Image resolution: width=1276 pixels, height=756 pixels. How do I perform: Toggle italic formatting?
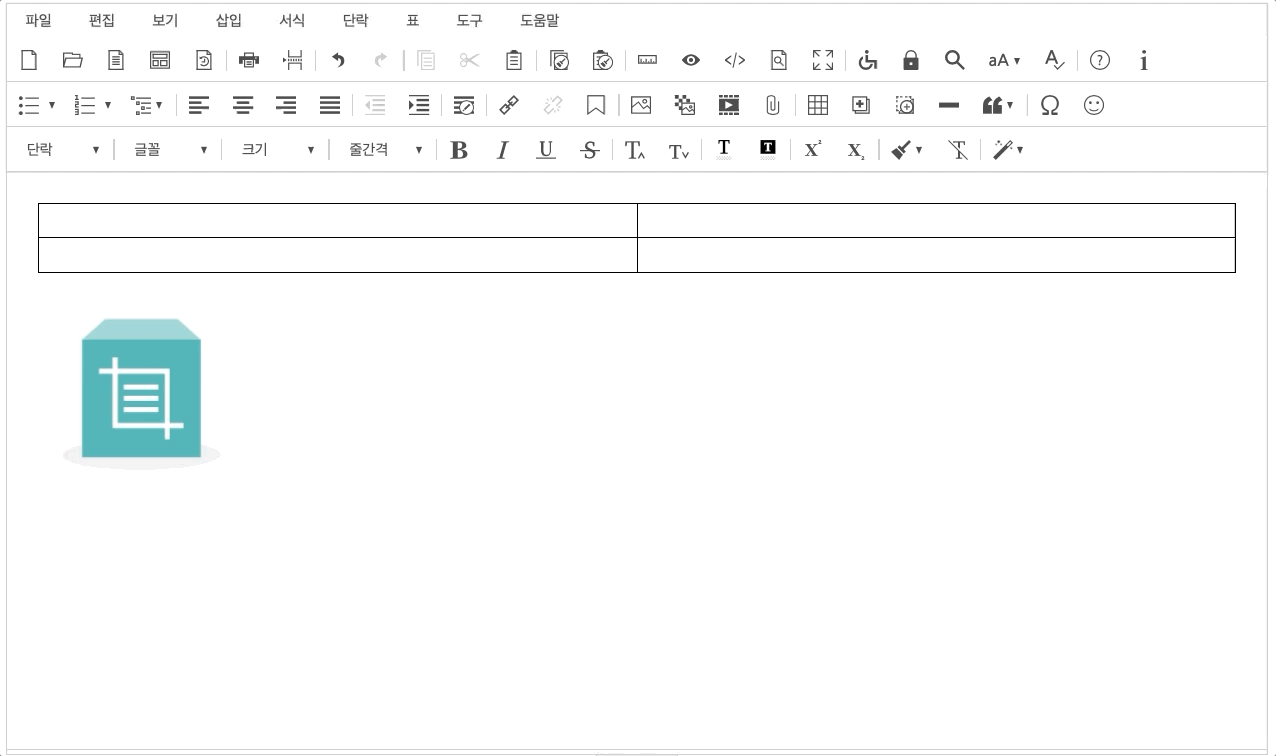[502, 150]
